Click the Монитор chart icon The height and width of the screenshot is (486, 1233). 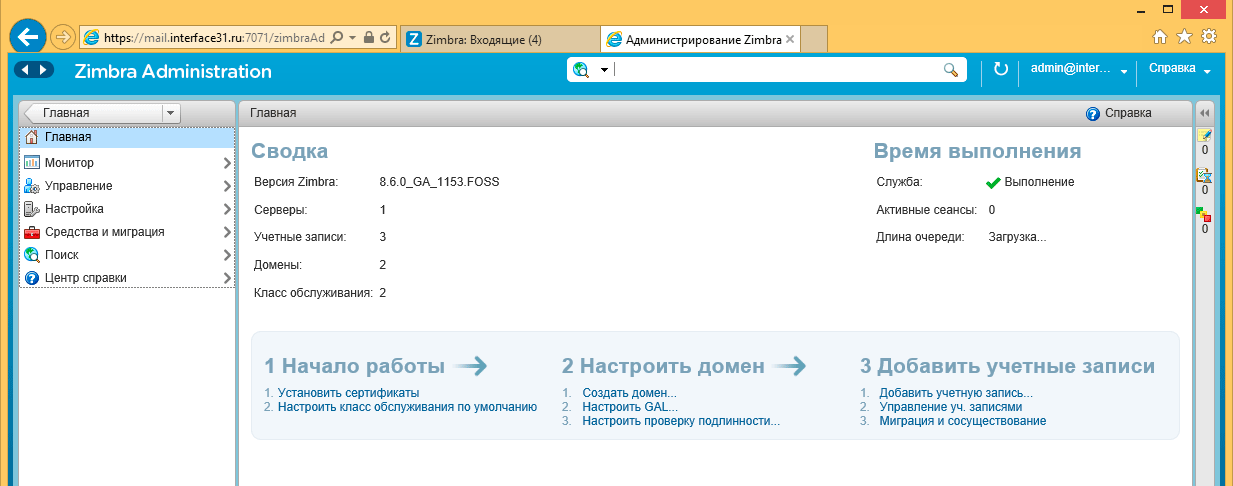coord(32,162)
